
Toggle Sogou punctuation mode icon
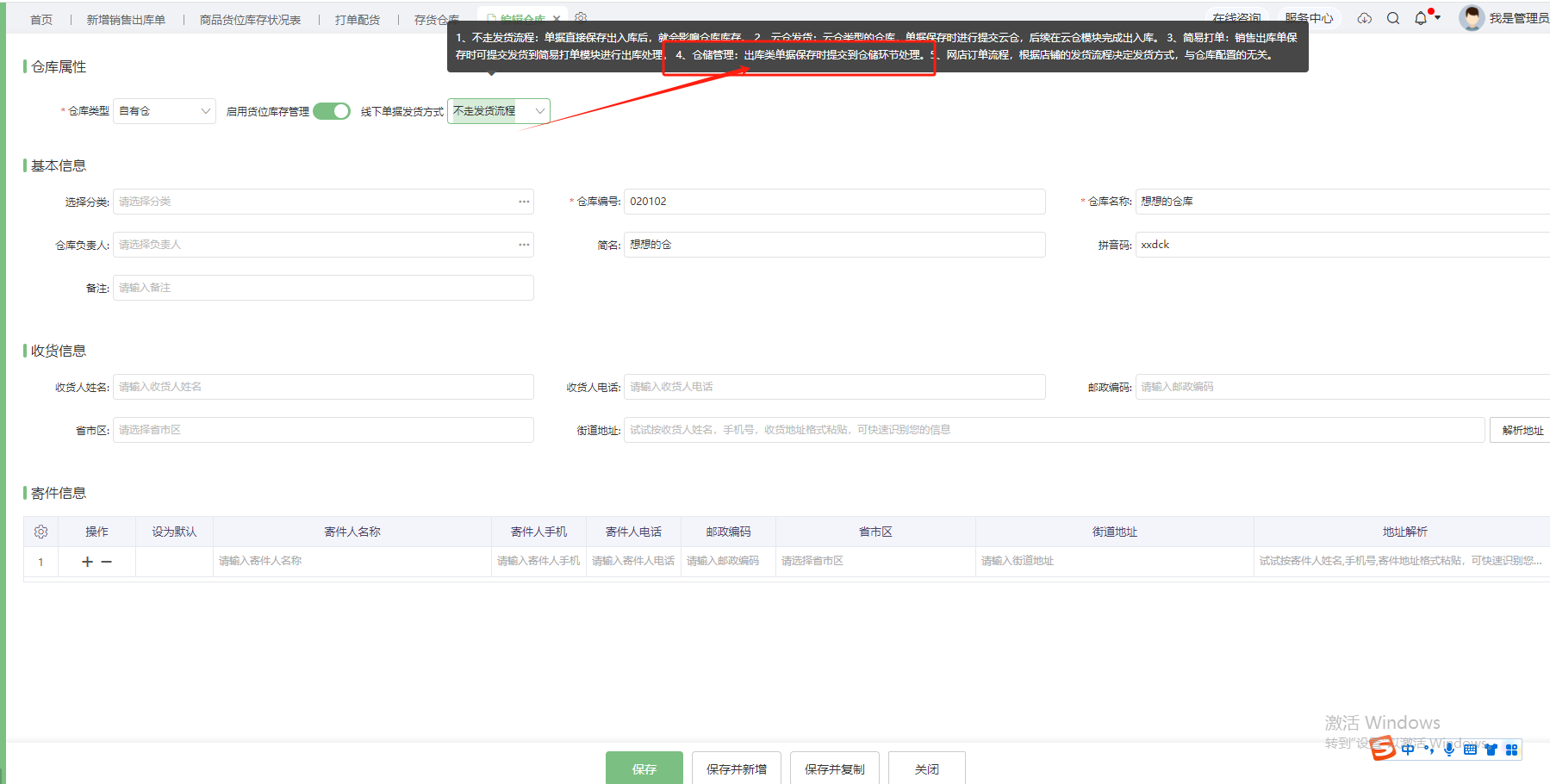click(x=1429, y=750)
